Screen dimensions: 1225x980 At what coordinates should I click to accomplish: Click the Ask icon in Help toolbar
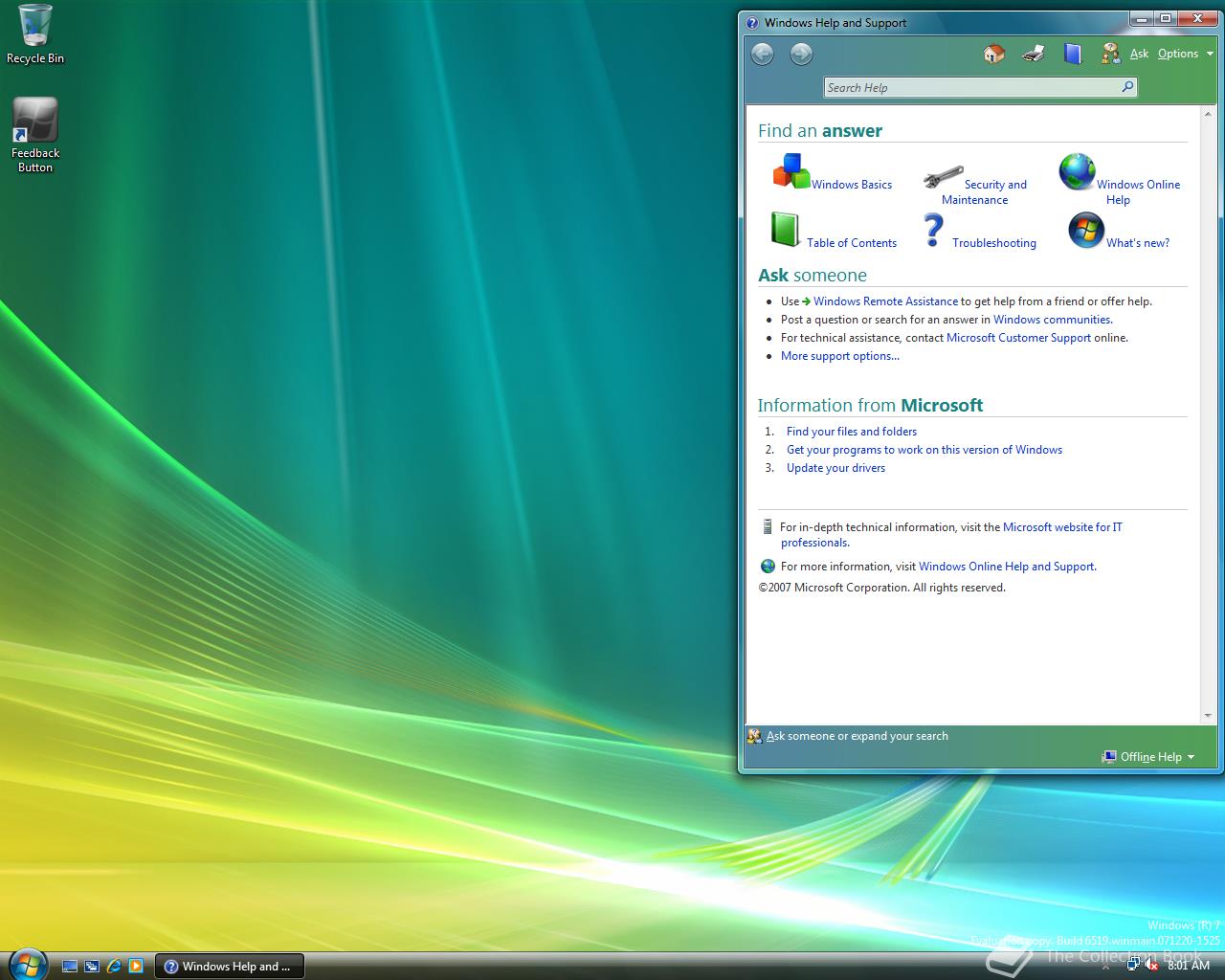tap(1110, 54)
